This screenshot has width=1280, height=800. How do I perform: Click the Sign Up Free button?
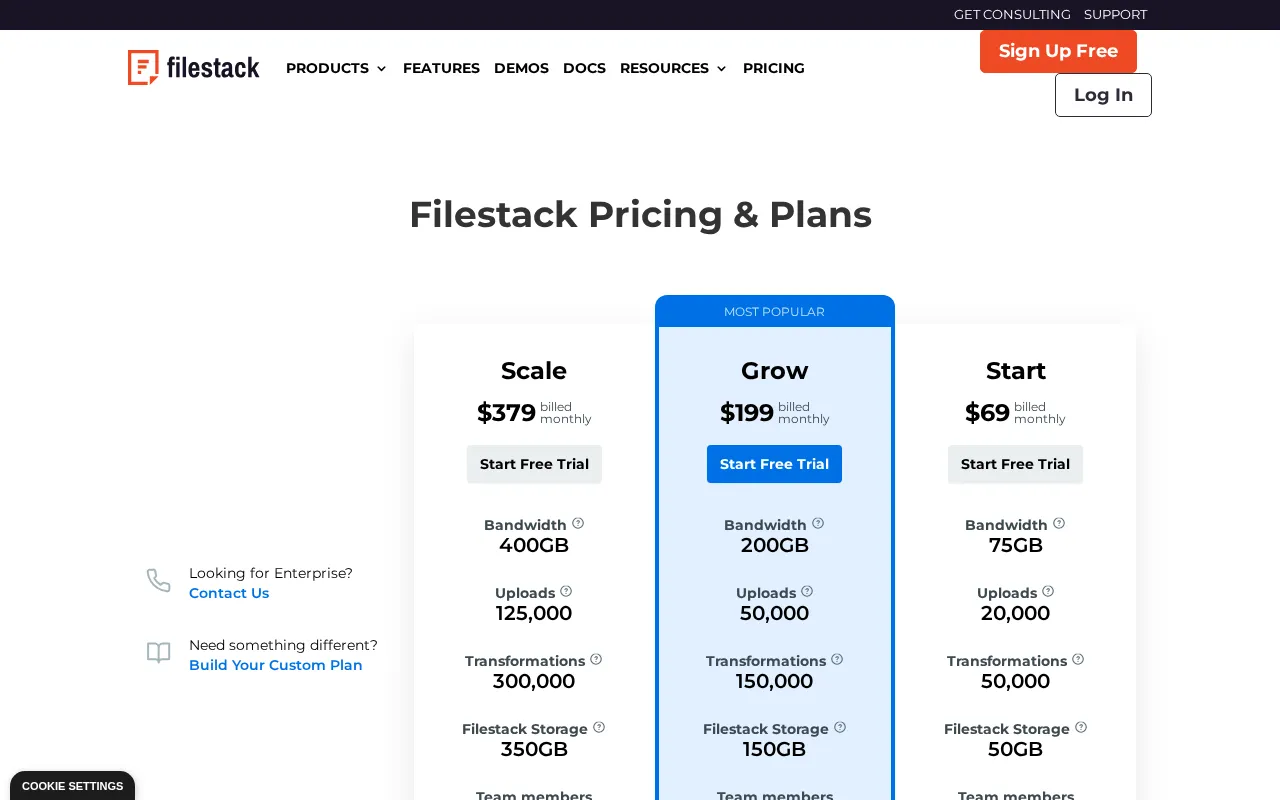(x=1058, y=51)
